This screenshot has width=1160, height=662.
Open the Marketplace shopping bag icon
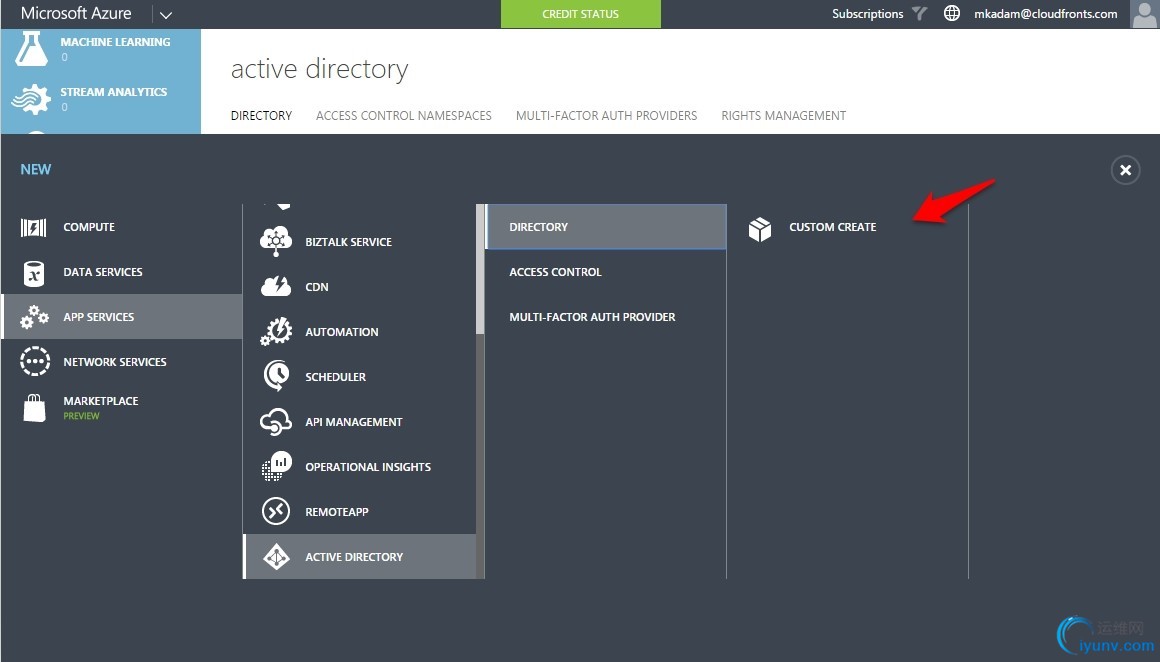(35, 408)
